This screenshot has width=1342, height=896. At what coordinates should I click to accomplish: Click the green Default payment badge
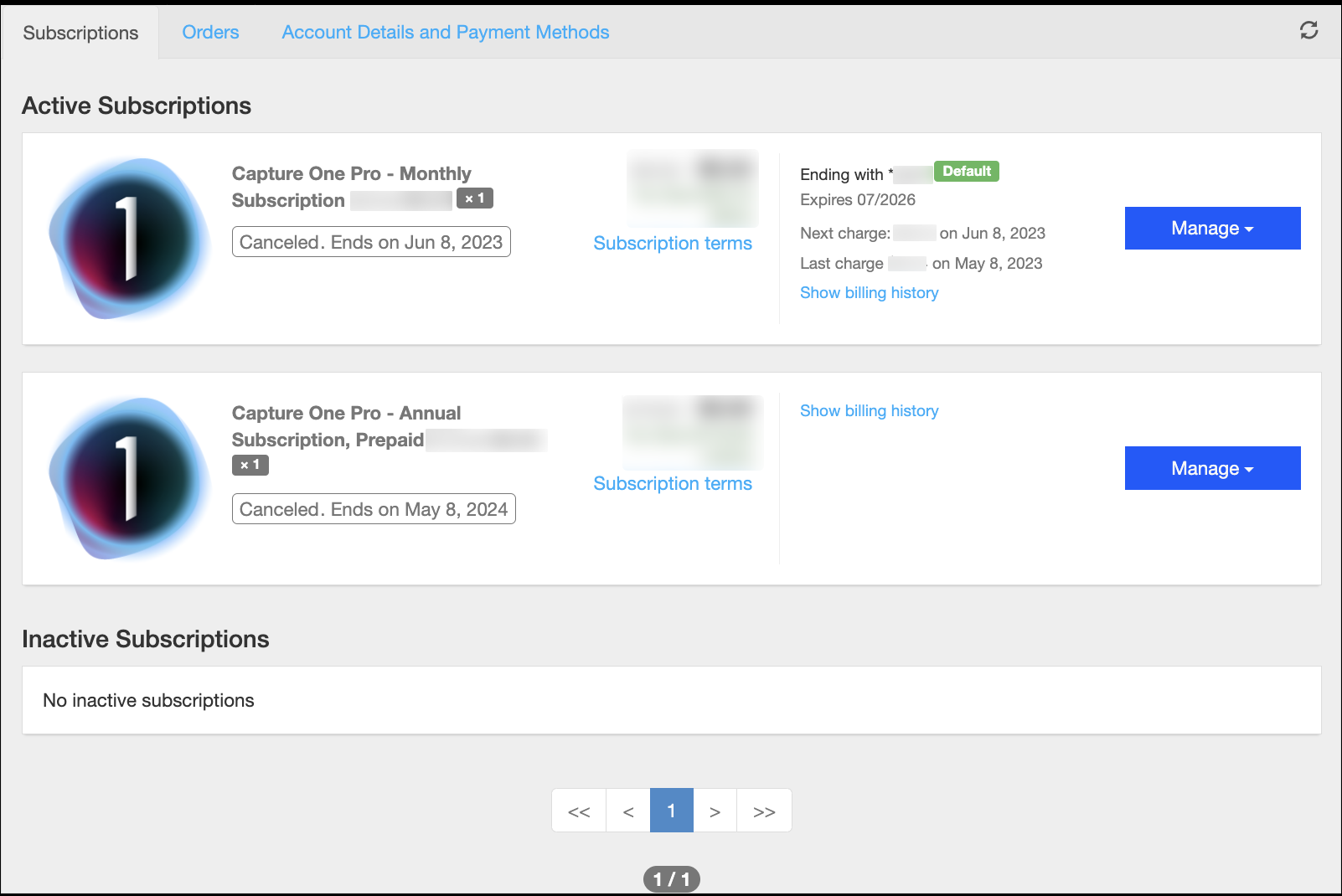[x=967, y=171]
